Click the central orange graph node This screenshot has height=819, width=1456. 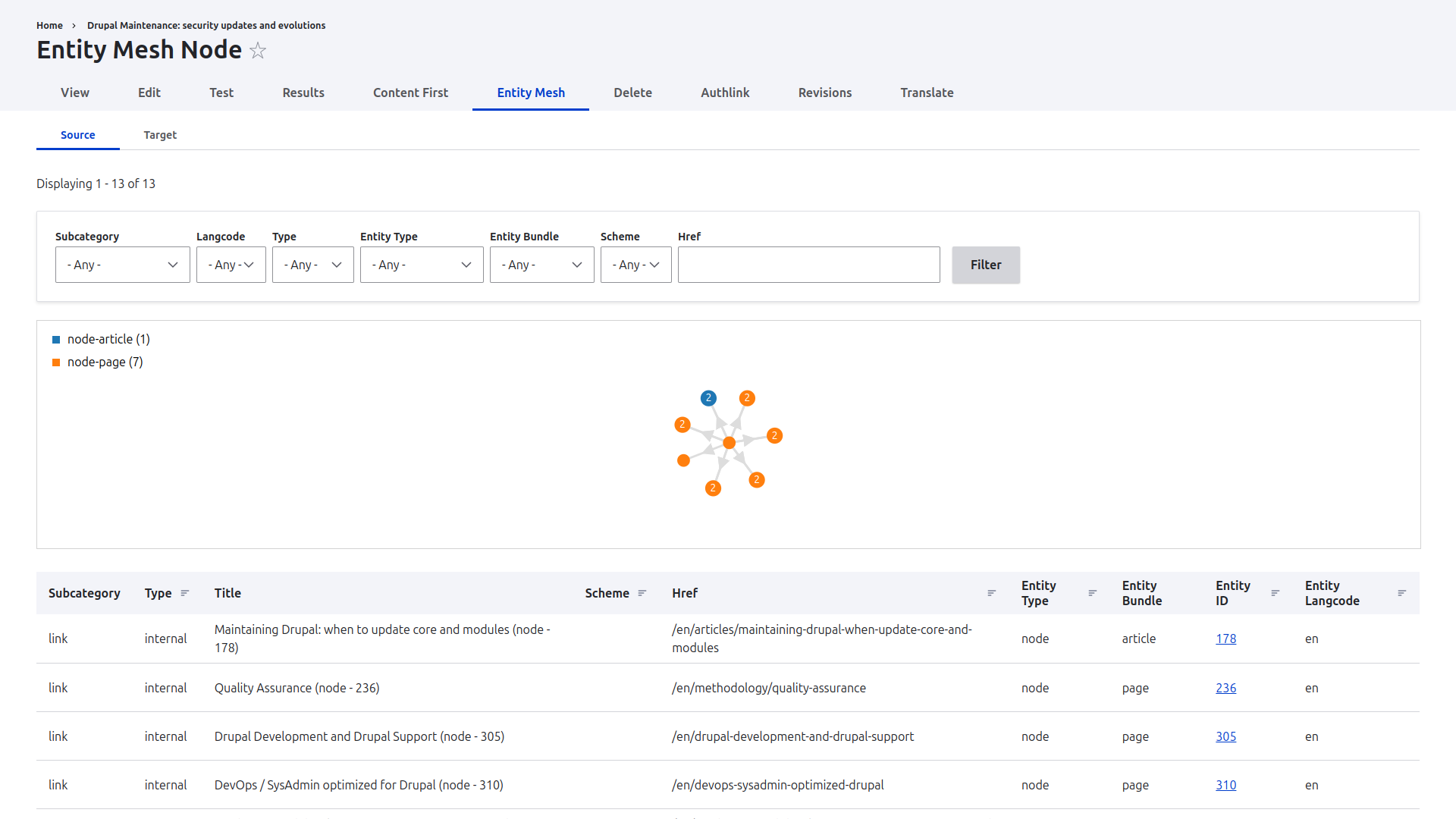(x=729, y=443)
